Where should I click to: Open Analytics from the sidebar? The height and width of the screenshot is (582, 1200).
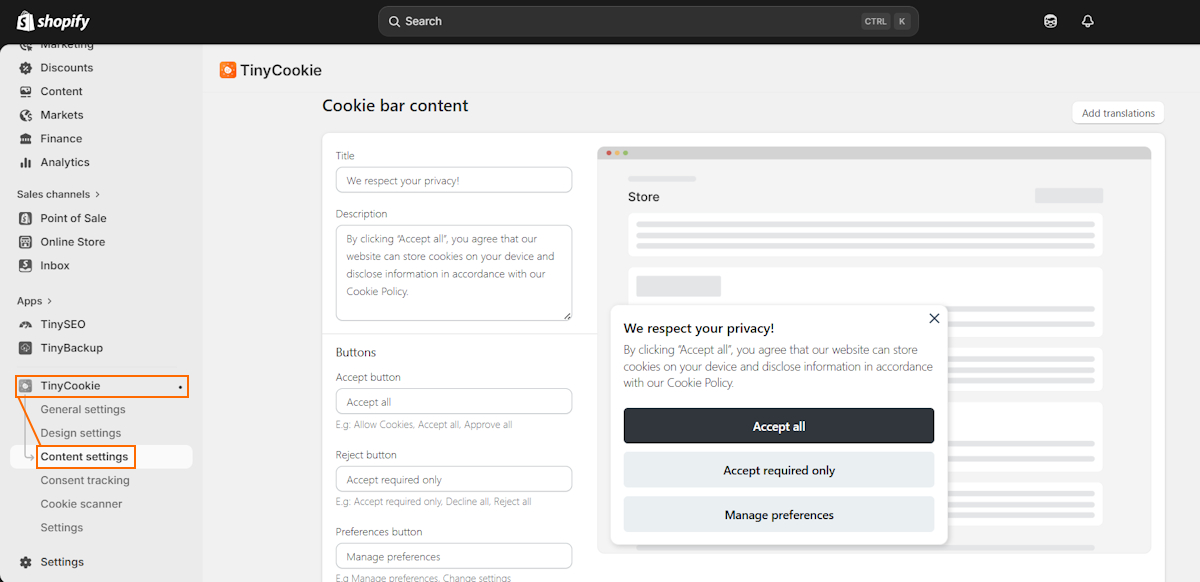coord(65,162)
